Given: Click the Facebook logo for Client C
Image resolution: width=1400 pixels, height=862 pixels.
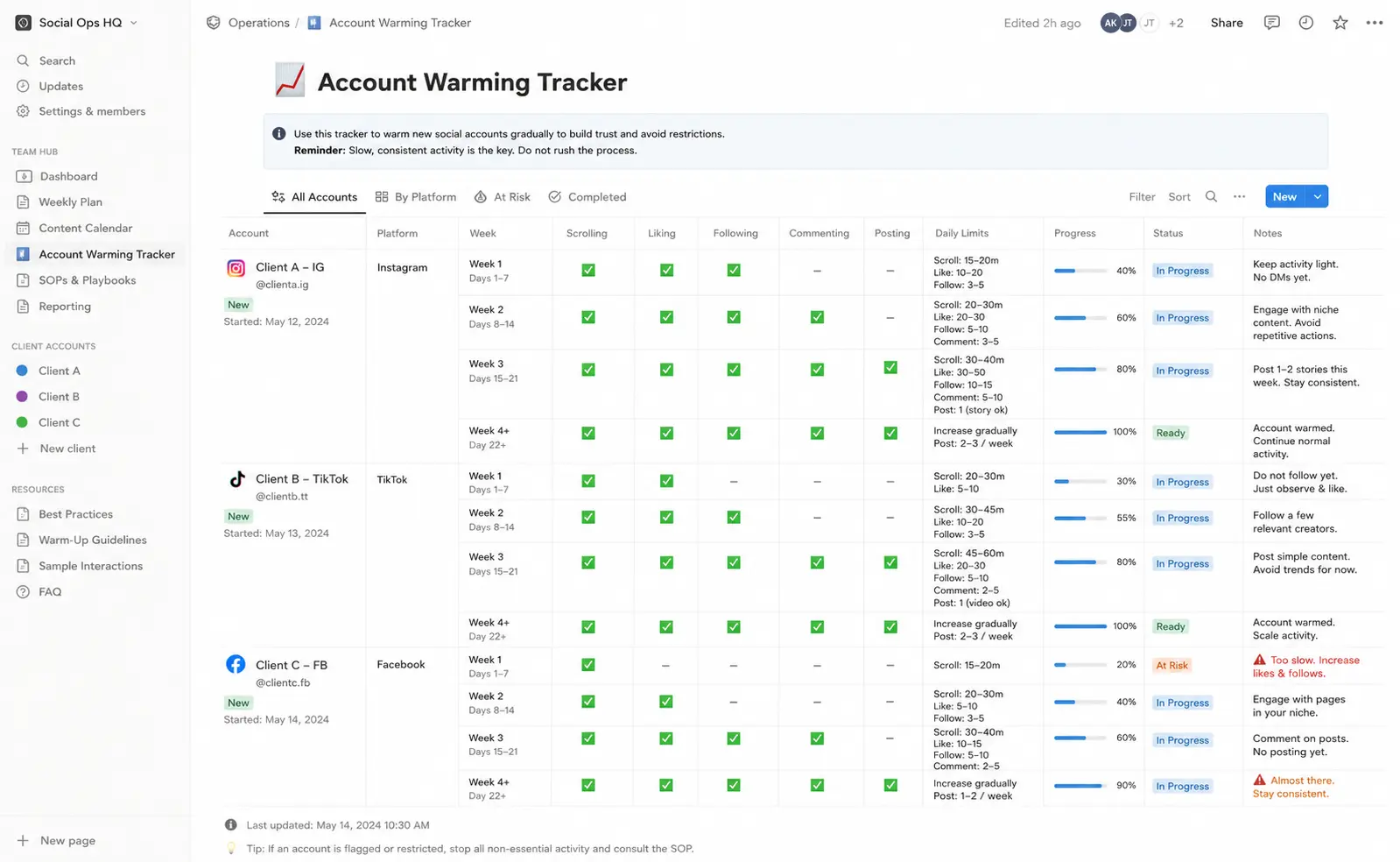Looking at the screenshot, I should 236,664.
